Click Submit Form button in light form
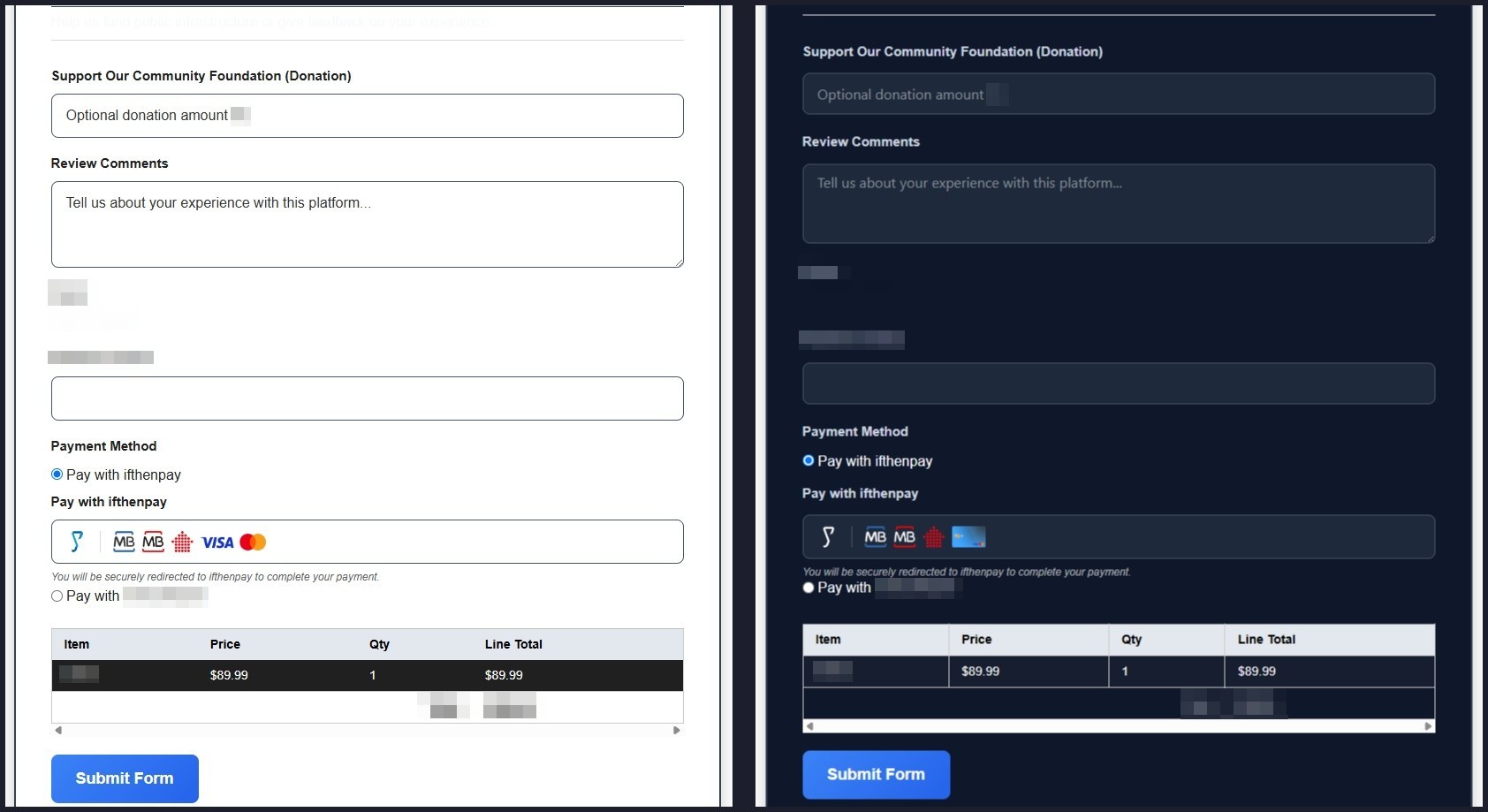The height and width of the screenshot is (812, 1488). click(125, 778)
